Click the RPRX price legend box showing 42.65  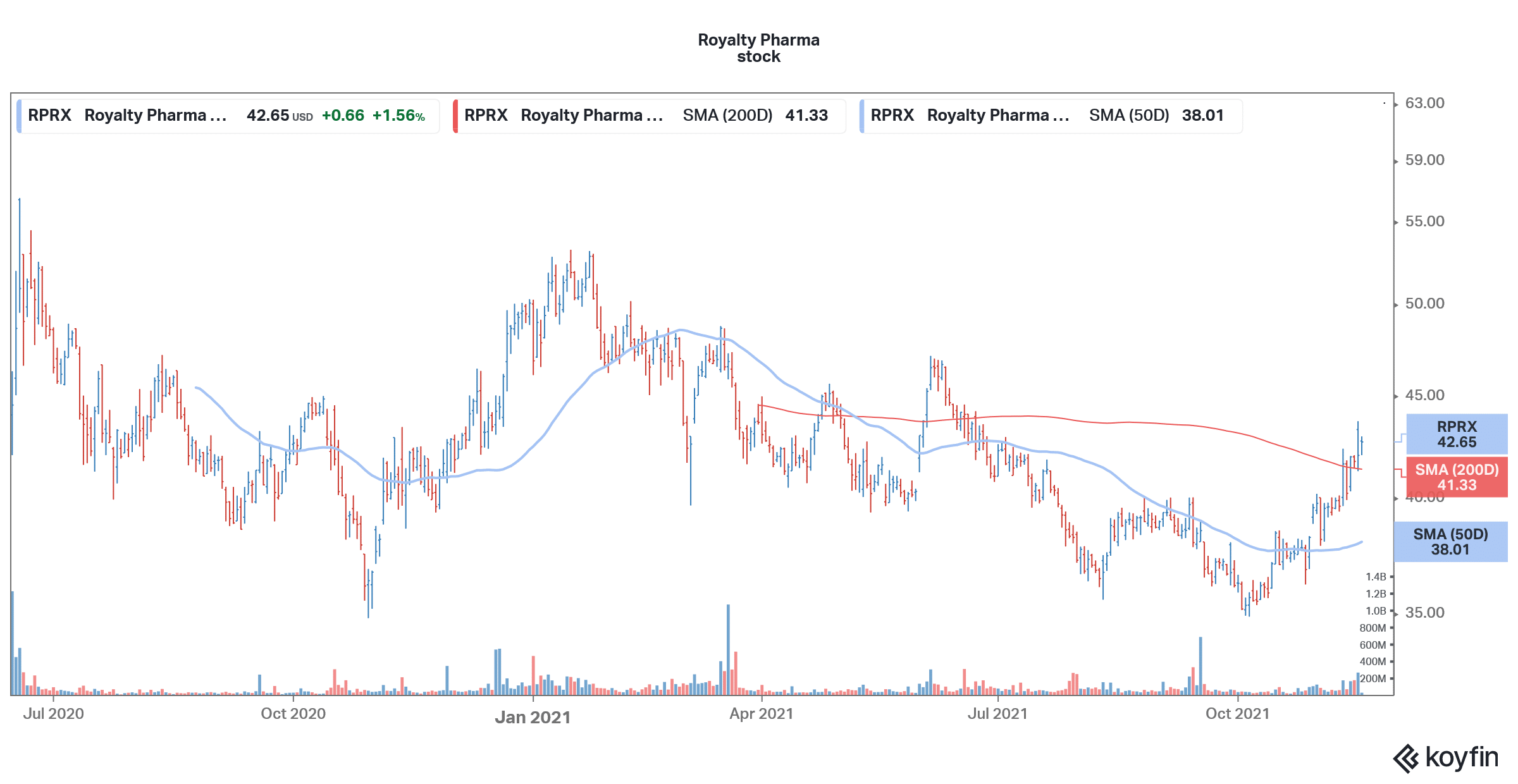click(228, 116)
